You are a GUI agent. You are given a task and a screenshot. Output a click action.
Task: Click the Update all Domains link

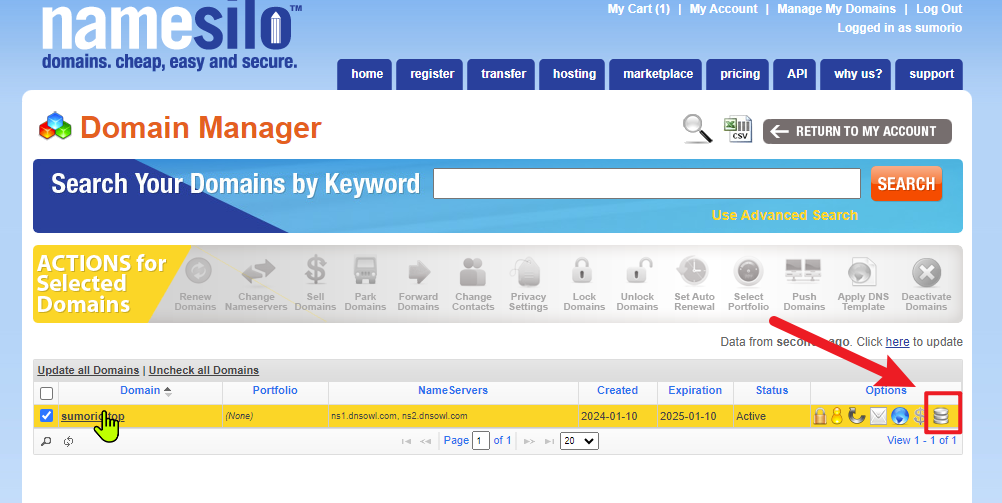point(88,370)
